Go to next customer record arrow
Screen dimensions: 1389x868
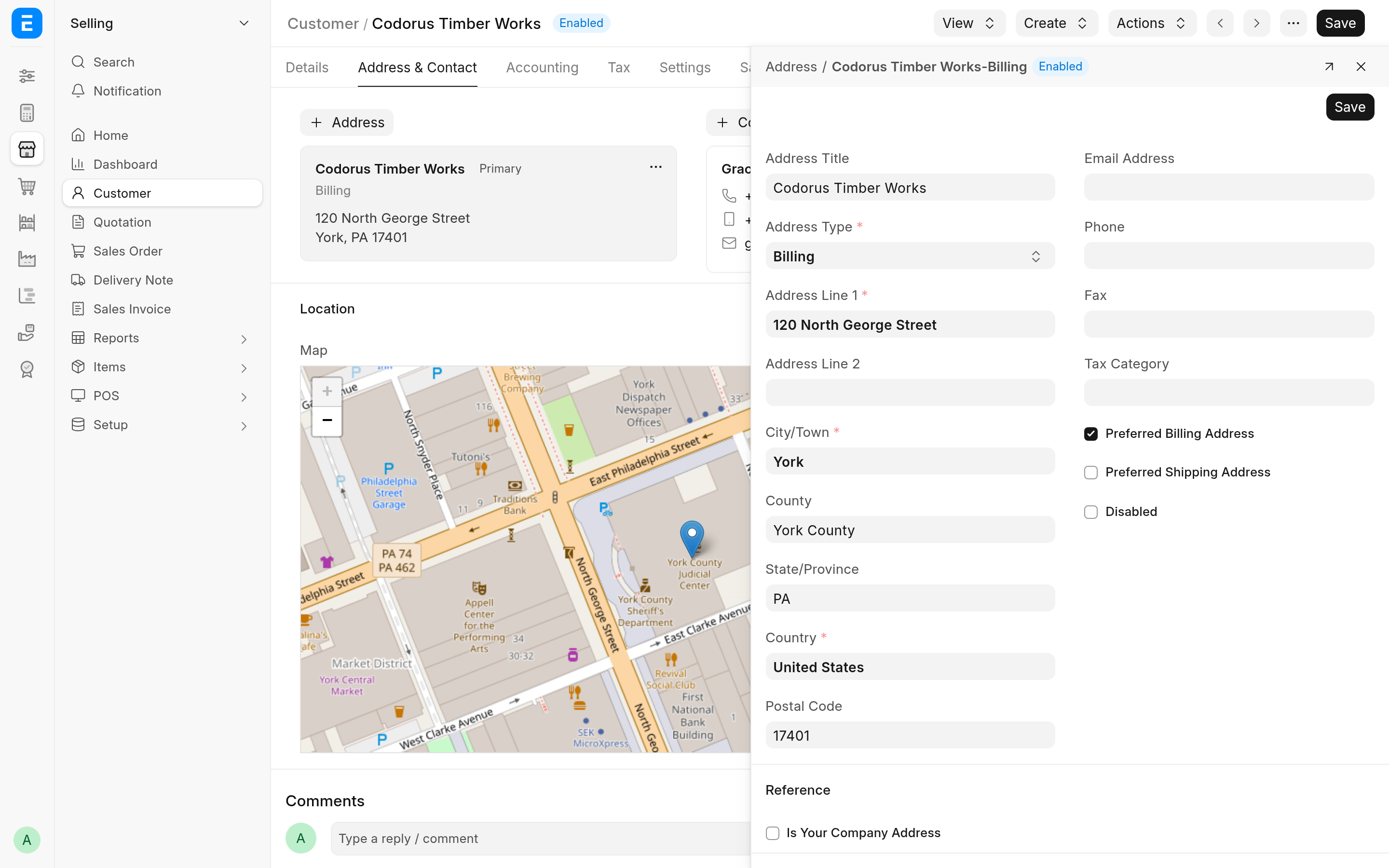(x=1256, y=23)
